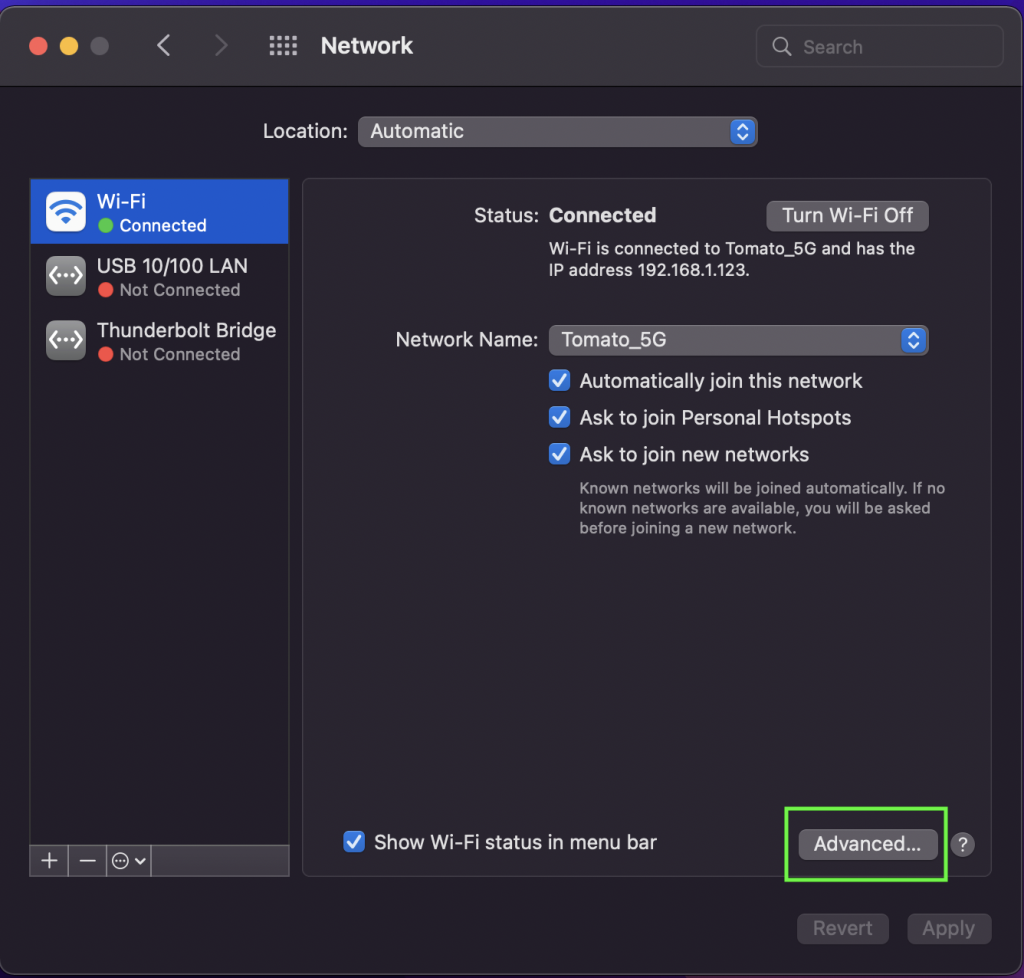Show all preferences grid icon
1024x978 pixels.
(283, 46)
